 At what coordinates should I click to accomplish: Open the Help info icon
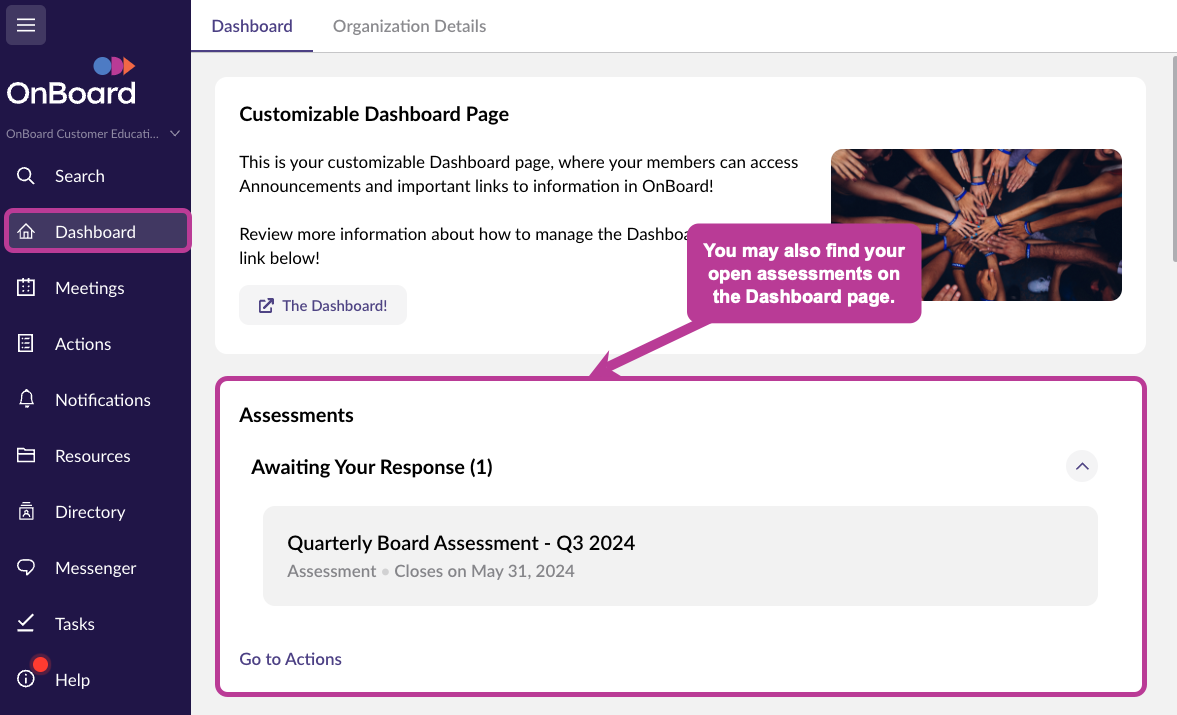coord(26,679)
